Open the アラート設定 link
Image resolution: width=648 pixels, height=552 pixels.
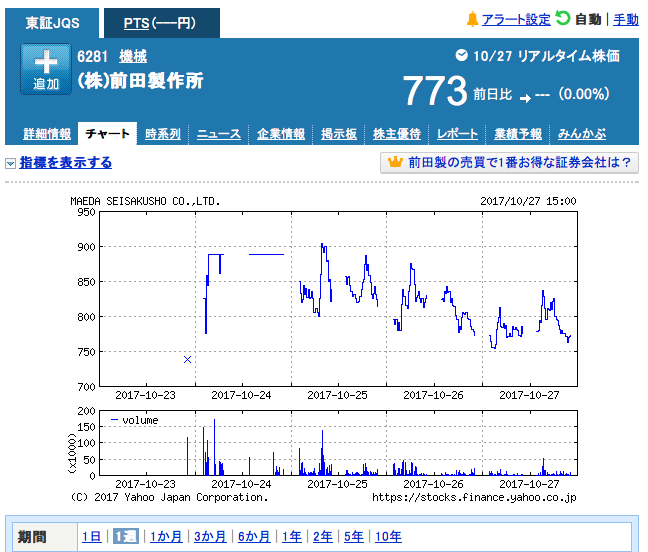[x=516, y=19]
